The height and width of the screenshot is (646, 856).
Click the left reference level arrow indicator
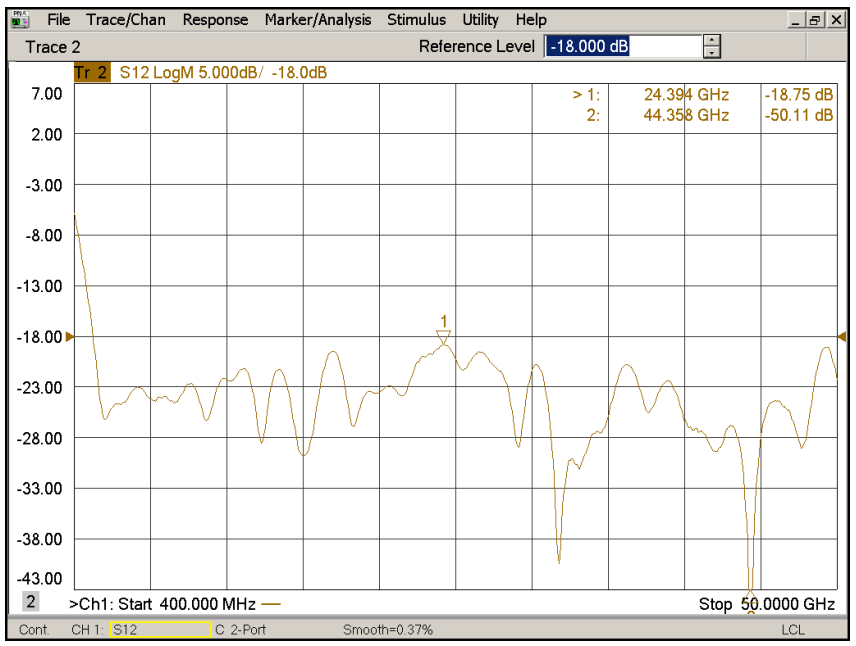pos(70,337)
